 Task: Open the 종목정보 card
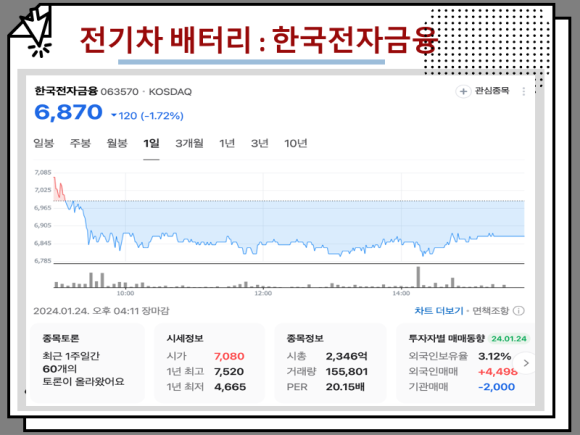(330, 362)
